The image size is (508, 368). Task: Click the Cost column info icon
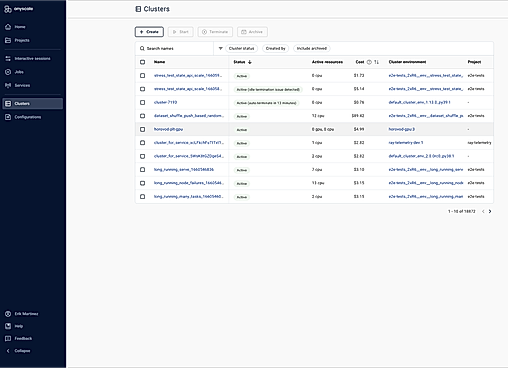[369, 62]
